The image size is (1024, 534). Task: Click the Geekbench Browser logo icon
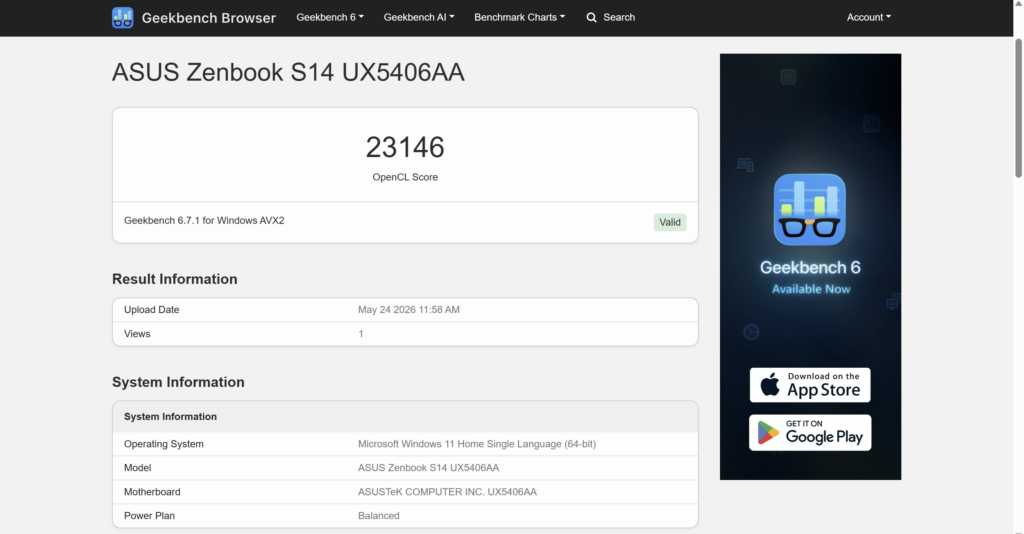point(123,18)
